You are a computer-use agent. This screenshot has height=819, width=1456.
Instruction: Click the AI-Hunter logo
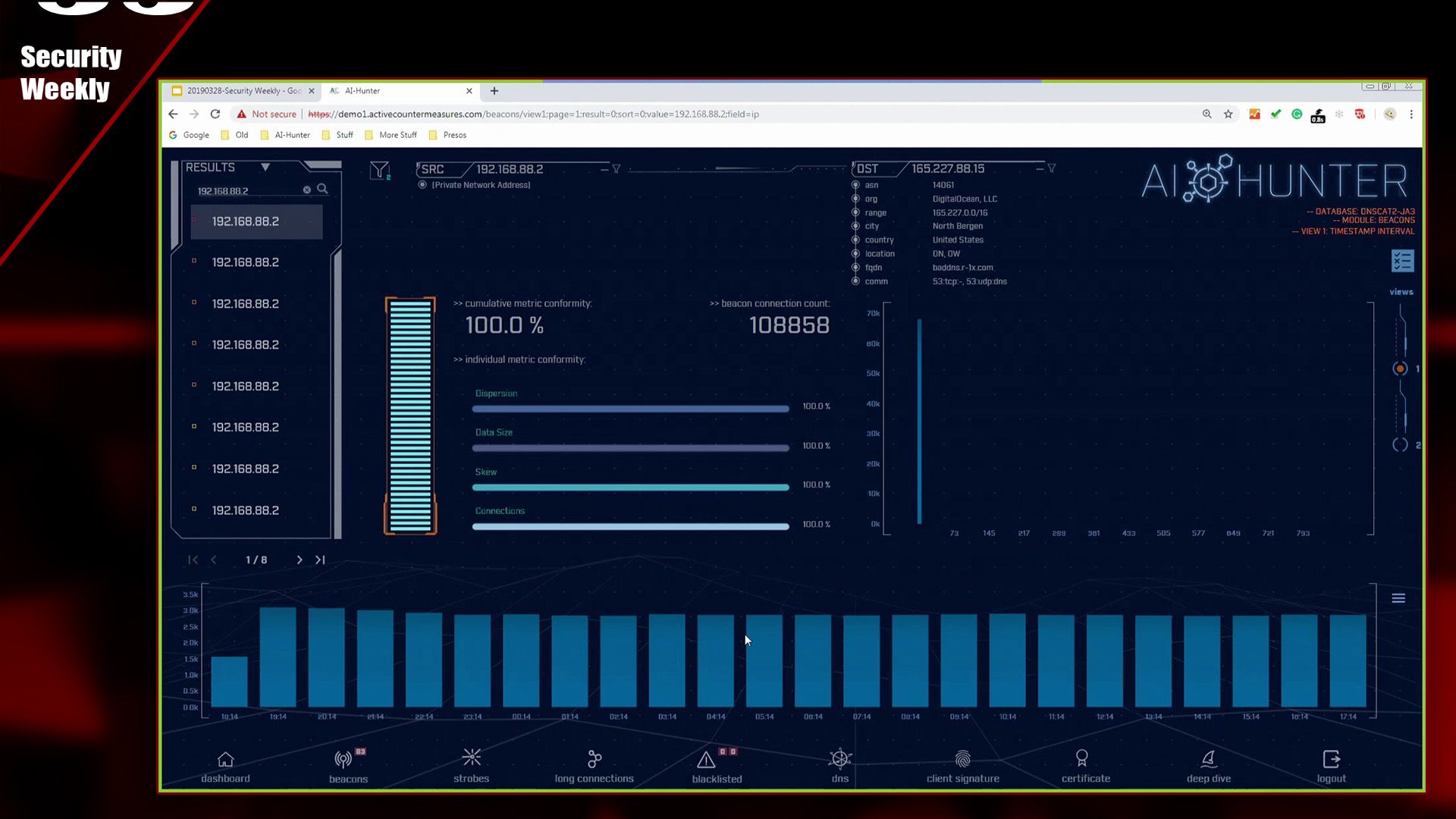[1274, 180]
